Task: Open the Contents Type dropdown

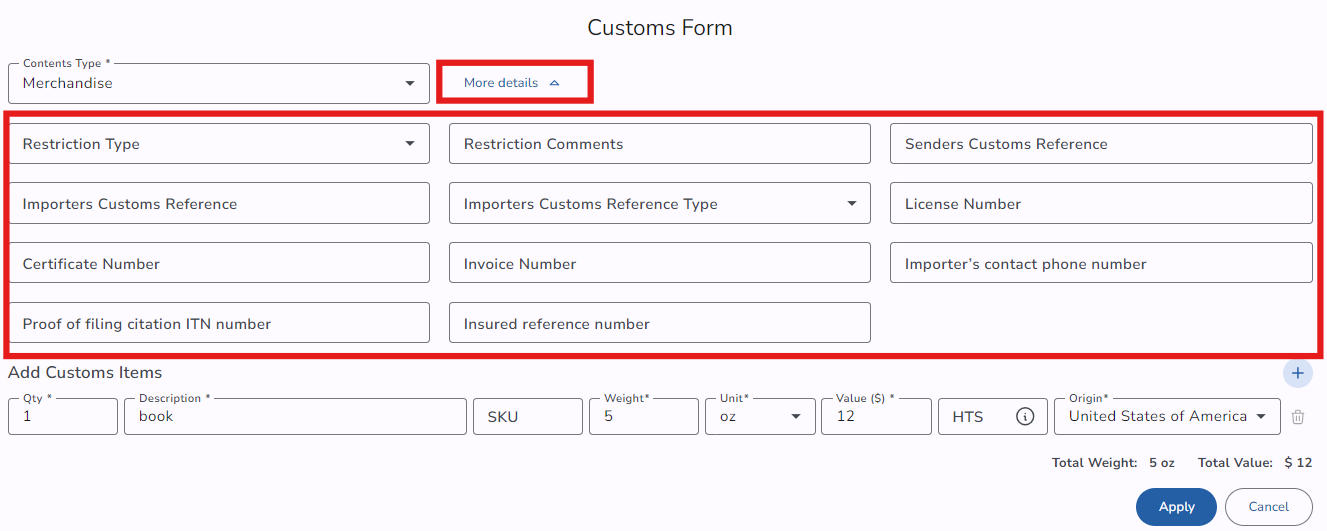Action: pos(218,84)
